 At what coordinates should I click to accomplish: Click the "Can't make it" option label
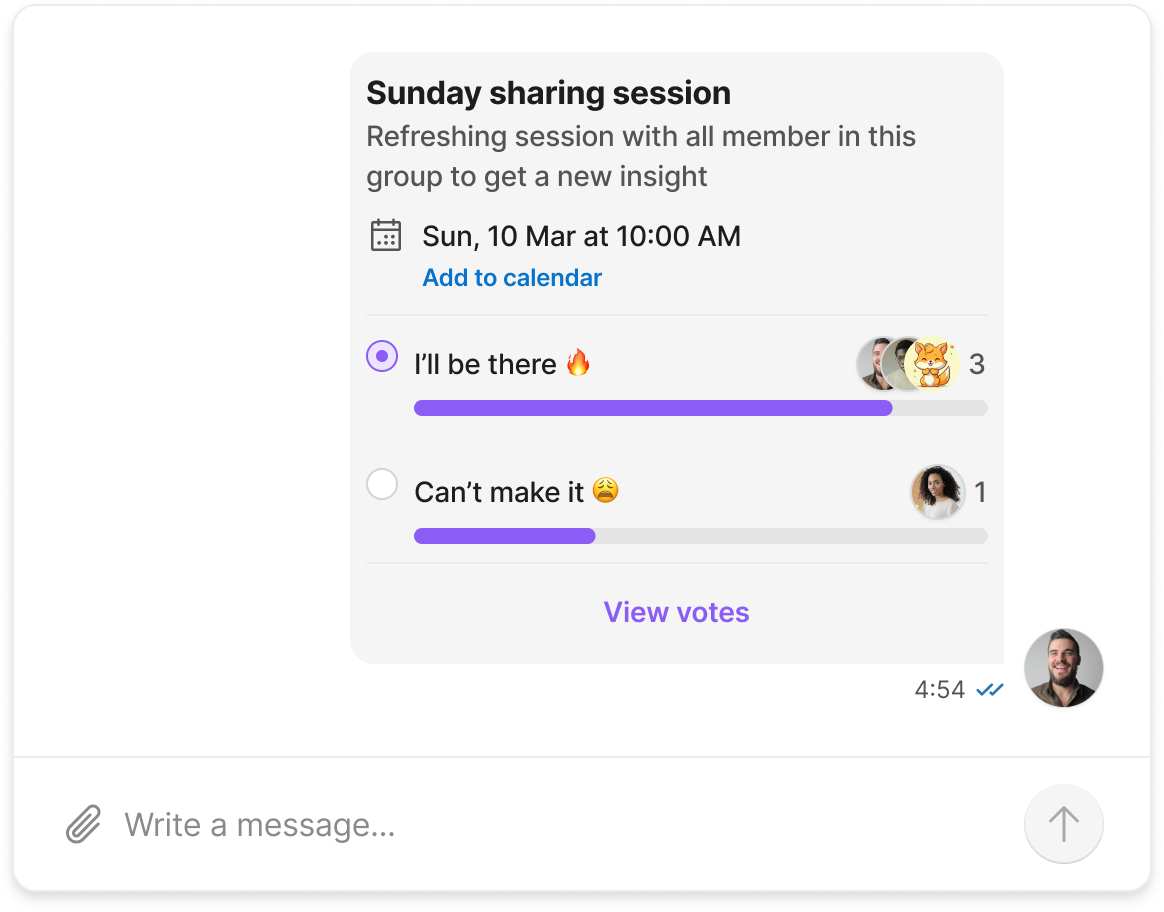pyautogui.click(x=499, y=492)
